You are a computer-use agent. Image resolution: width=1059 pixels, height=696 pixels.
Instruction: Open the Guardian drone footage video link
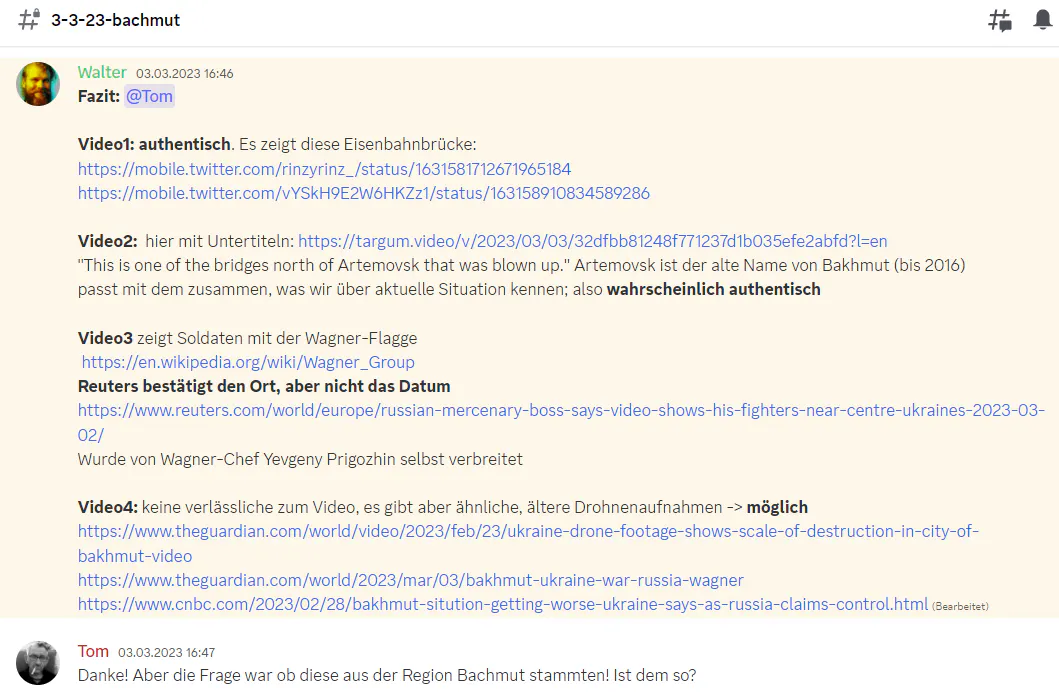click(x=527, y=532)
